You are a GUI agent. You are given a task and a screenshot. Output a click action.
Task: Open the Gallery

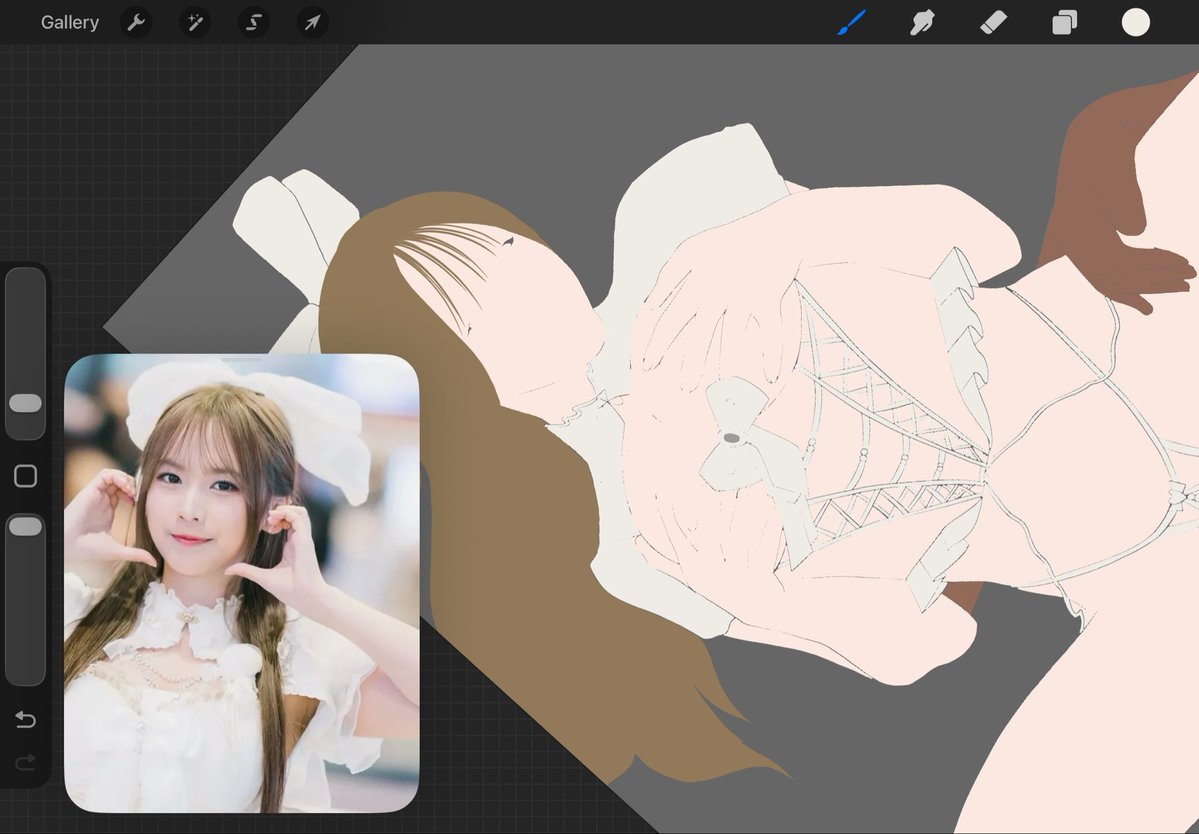click(70, 23)
